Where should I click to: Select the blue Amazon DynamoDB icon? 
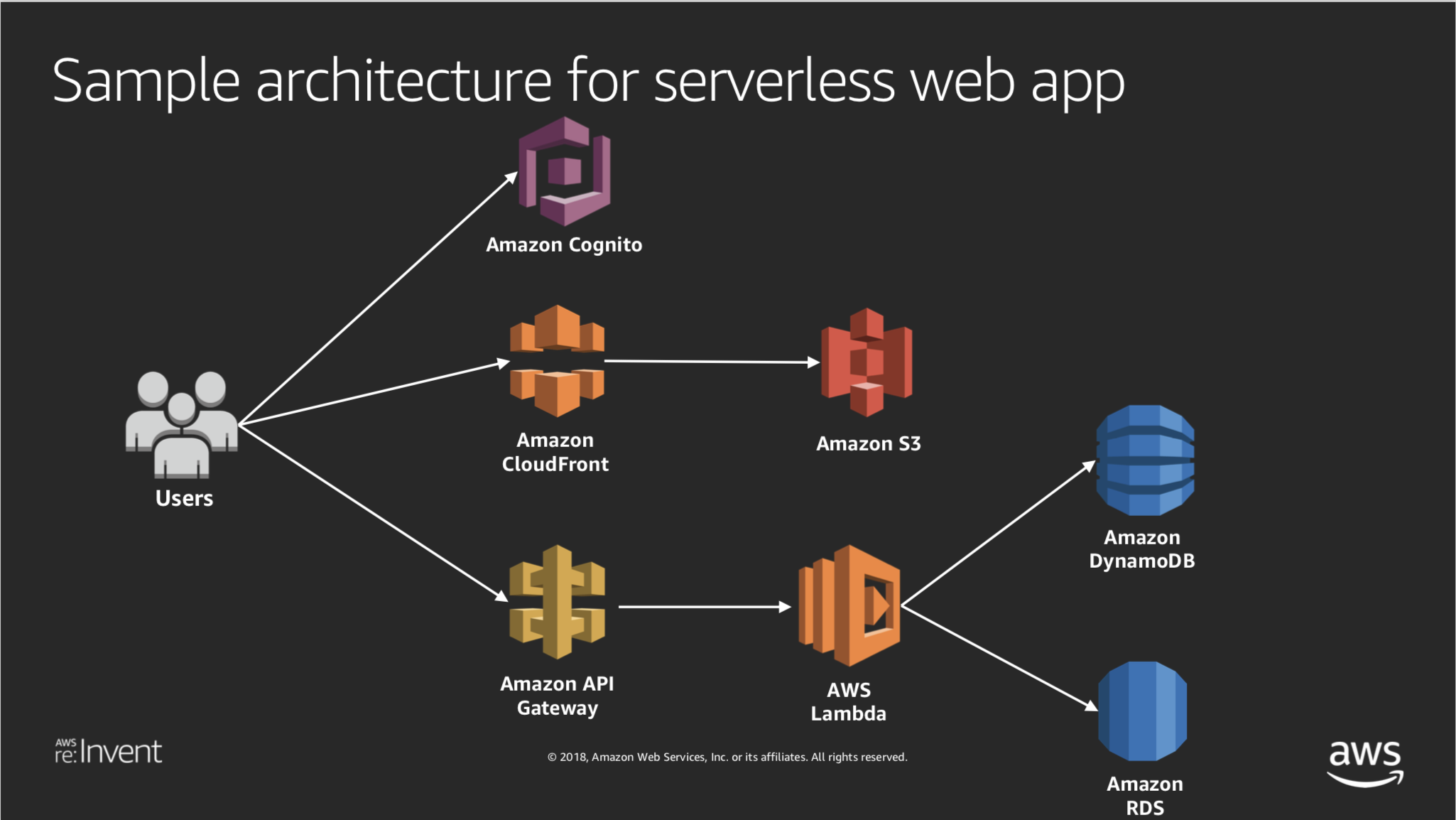[1145, 460]
